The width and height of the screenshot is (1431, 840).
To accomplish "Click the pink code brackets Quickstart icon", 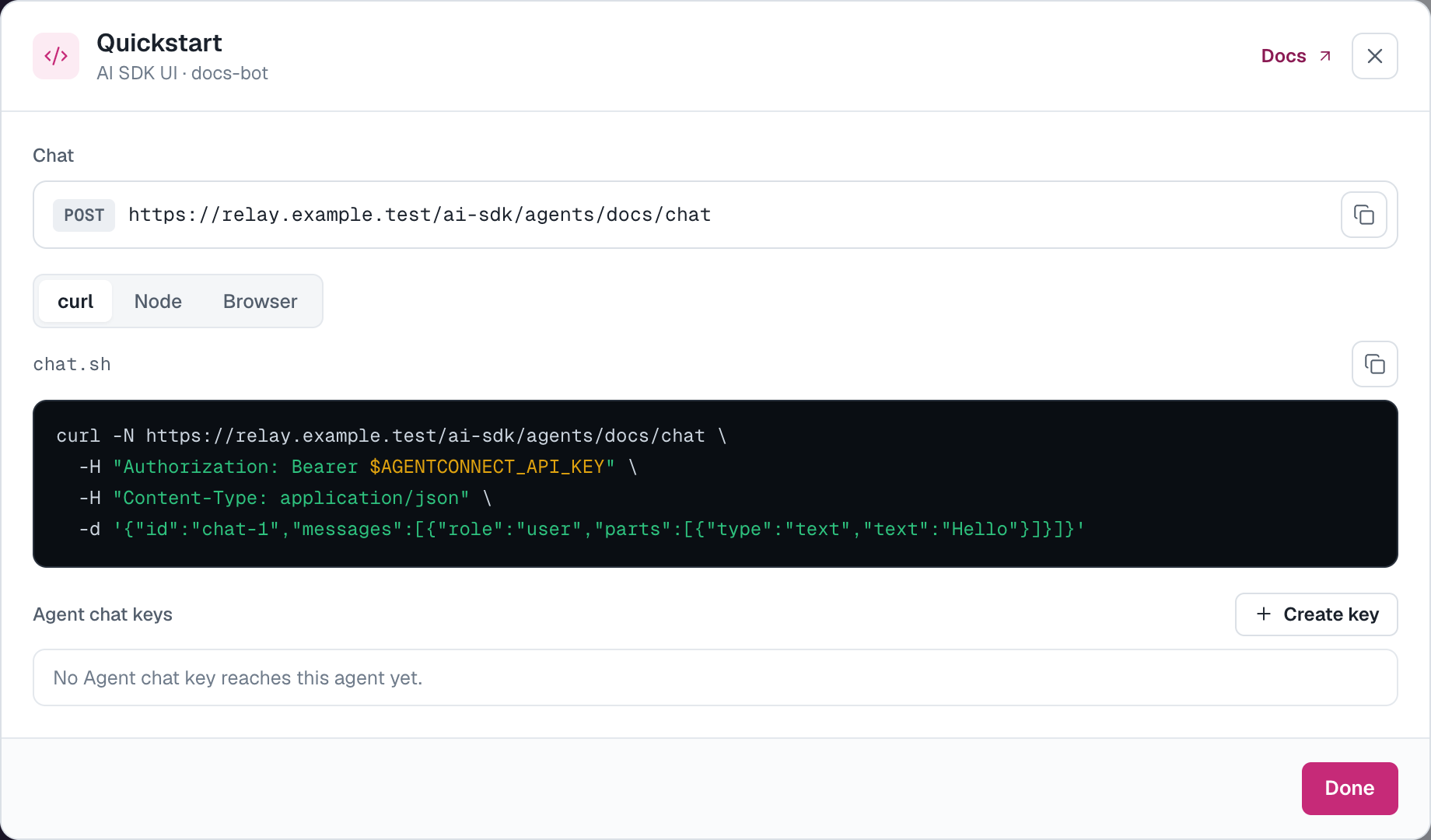I will 56,56.
